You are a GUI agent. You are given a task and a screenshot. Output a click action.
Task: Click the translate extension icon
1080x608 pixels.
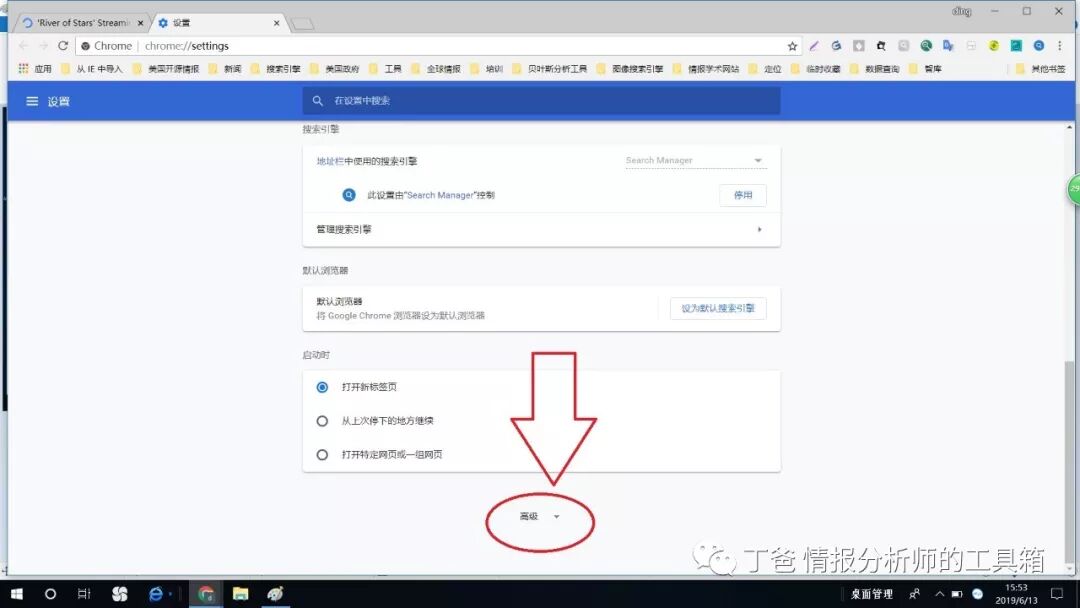[x=948, y=45]
